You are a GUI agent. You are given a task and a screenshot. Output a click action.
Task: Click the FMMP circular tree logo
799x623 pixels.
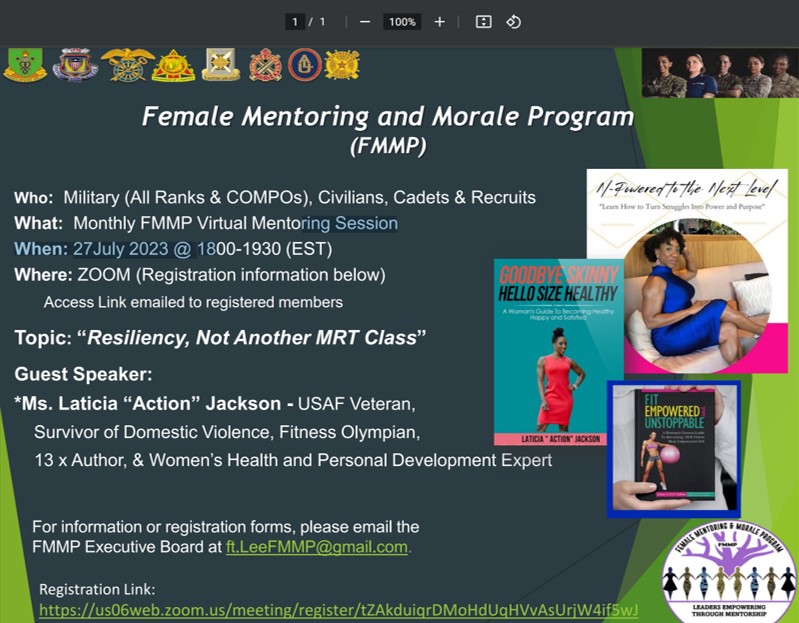coord(729,572)
